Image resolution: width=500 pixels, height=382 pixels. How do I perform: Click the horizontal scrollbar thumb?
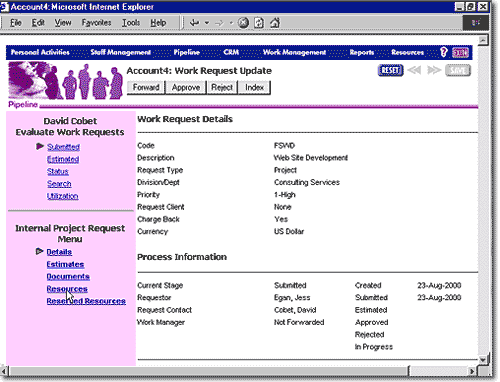click(x=209, y=371)
